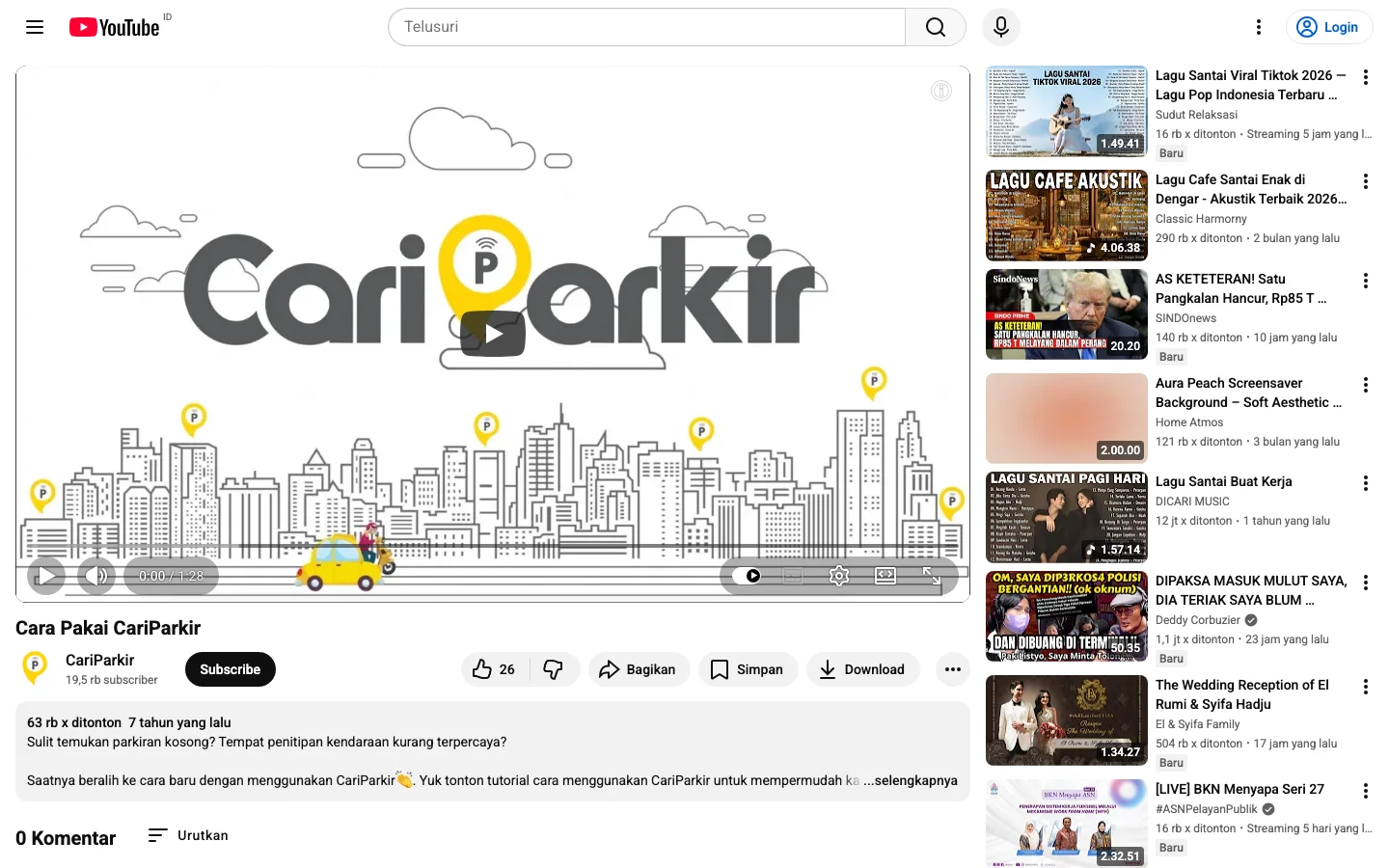Open the Deddy Corbuzier video thumbnail

tap(1067, 616)
